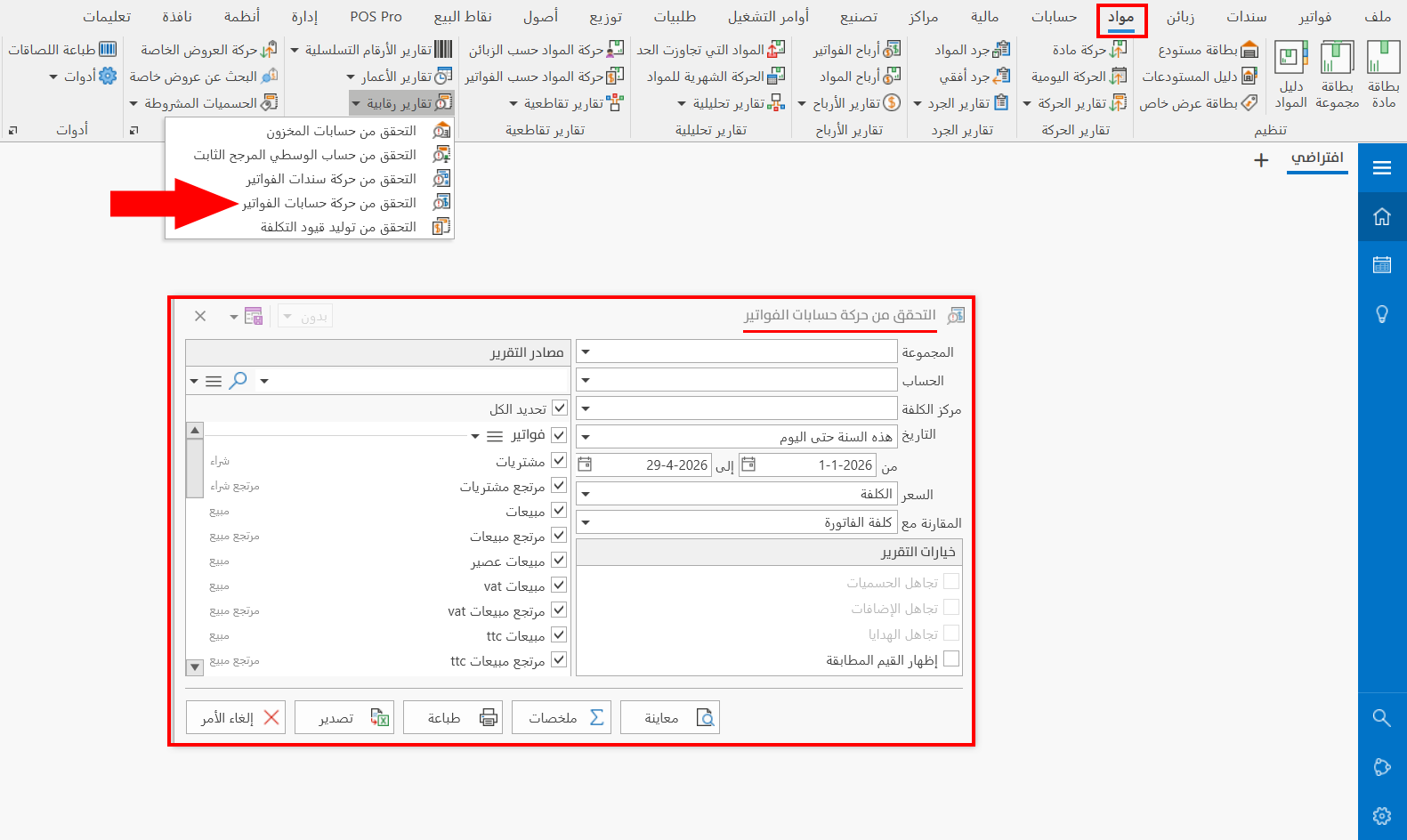The image size is (1407, 840).
Task: Open جرد المواد report
Action: [972, 50]
